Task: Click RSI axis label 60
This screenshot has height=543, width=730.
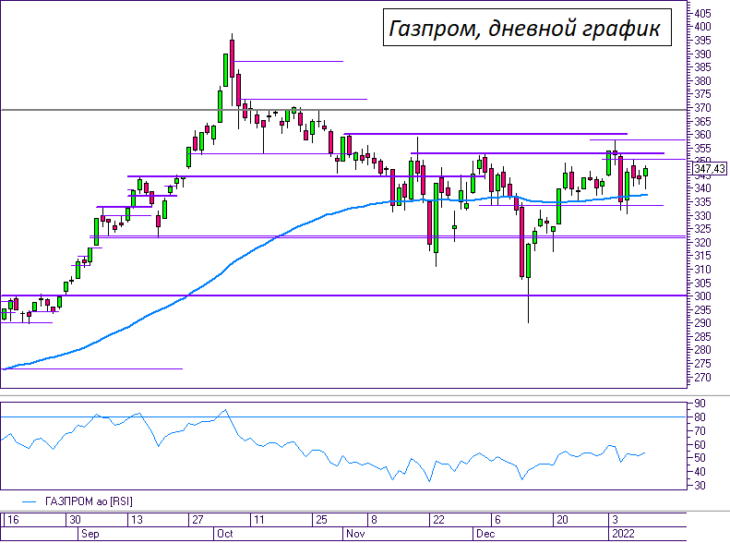Action: pyautogui.click(x=700, y=445)
